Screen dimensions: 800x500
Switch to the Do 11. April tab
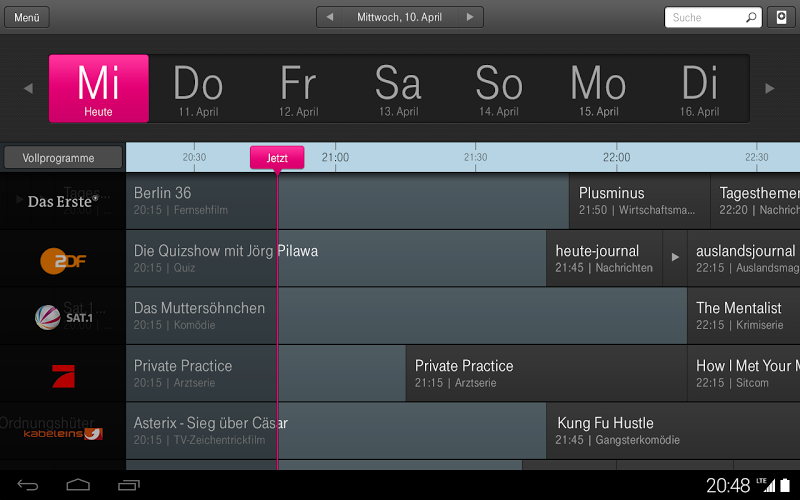(x=198, y=89)
